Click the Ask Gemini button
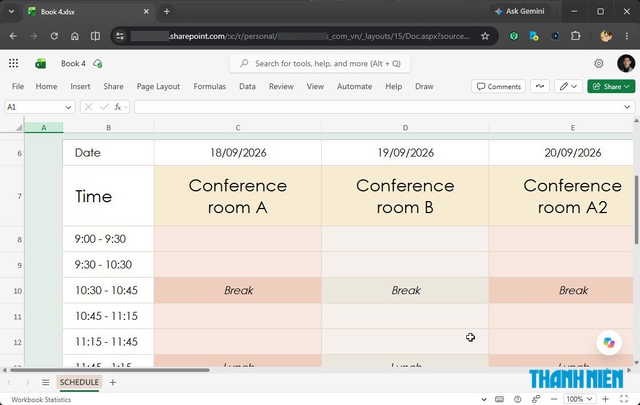Screen dimensions: 640x405 click(x=520, y=11)
